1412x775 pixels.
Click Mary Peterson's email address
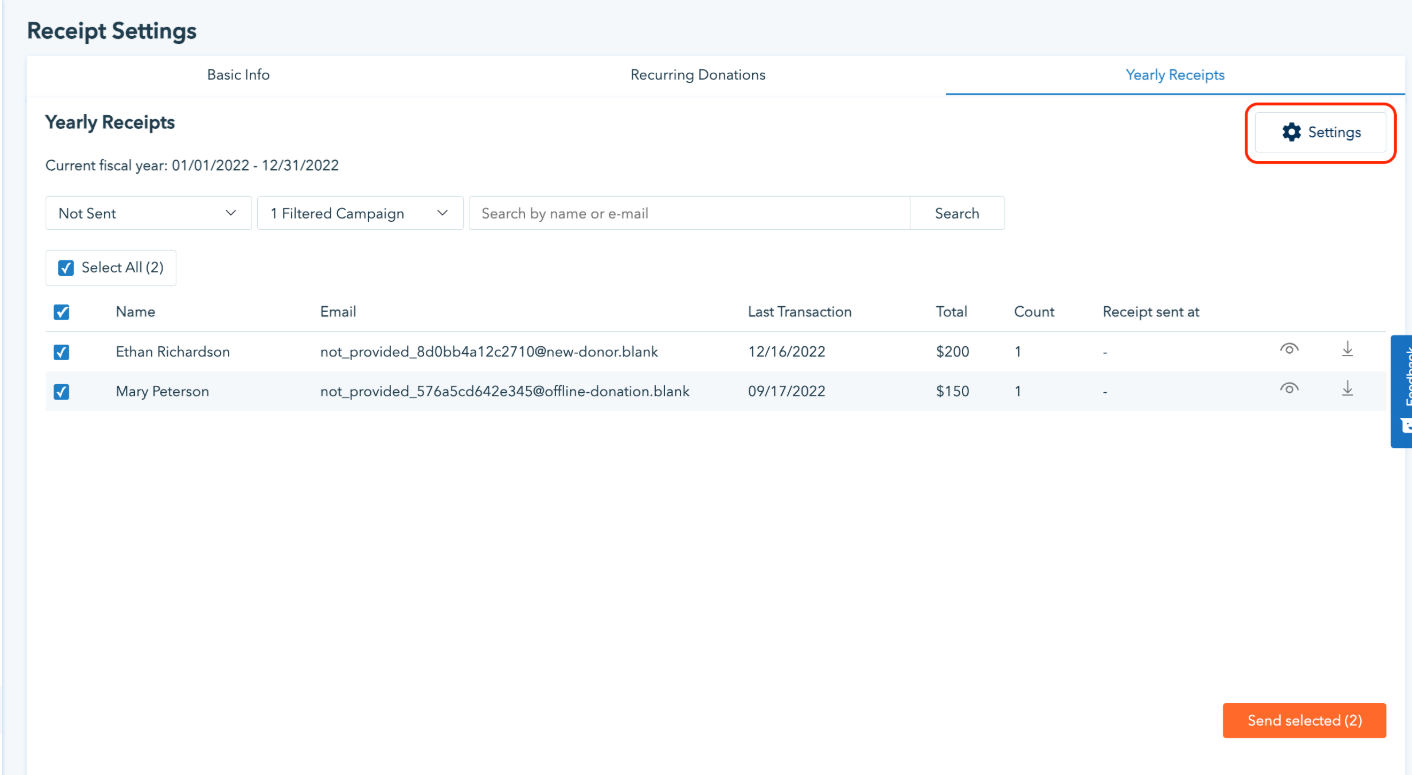point(504,392)
